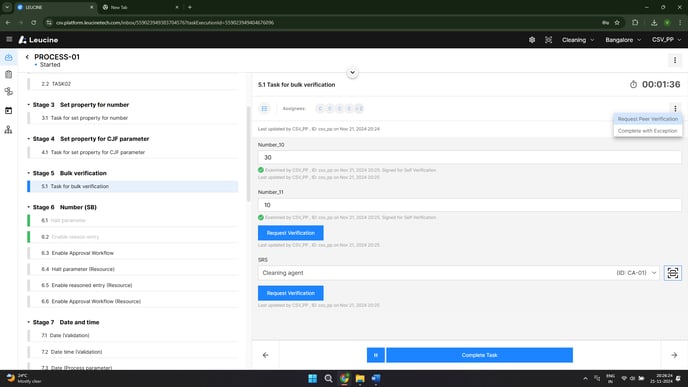Open browser extensions puzzle icon
The width and height of the screenshot is (688, 387).
tap(635, 22)
